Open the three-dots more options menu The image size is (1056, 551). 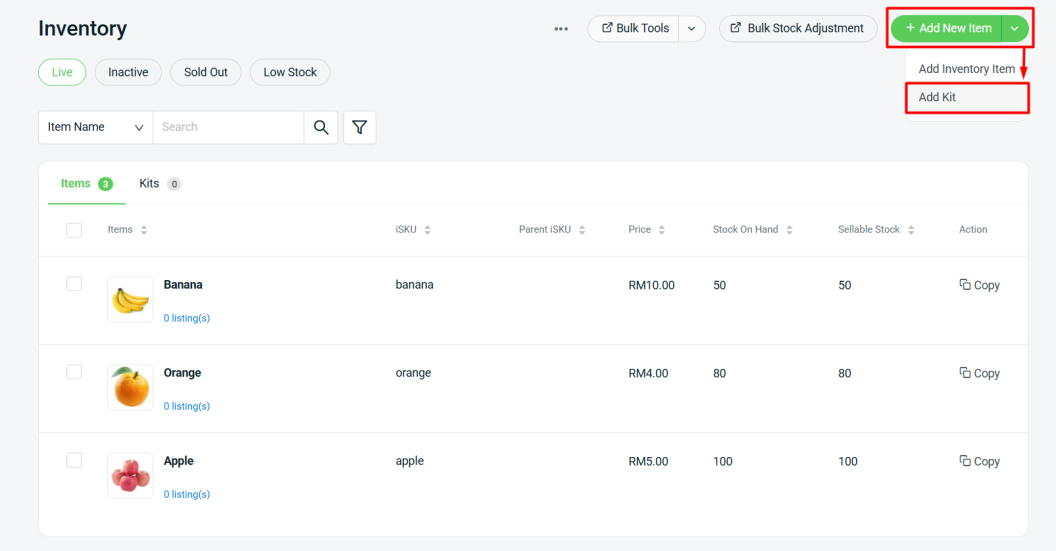click(x=561, y=29)
